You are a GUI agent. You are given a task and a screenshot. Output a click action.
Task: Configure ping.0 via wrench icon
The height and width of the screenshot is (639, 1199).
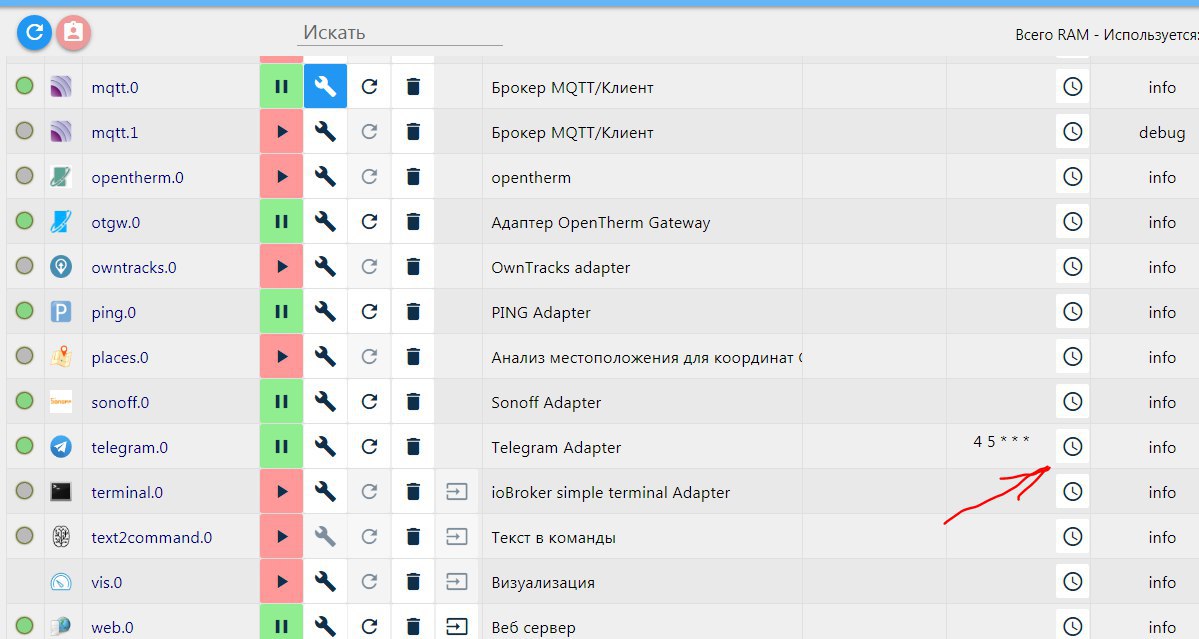click(x=325, y=312)
